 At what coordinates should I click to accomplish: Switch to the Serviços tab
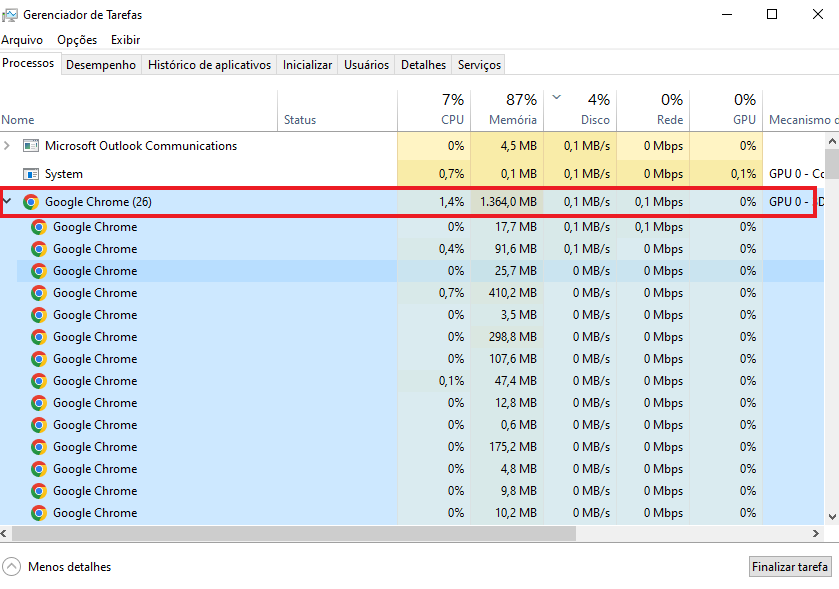click(x=479, y=65)
